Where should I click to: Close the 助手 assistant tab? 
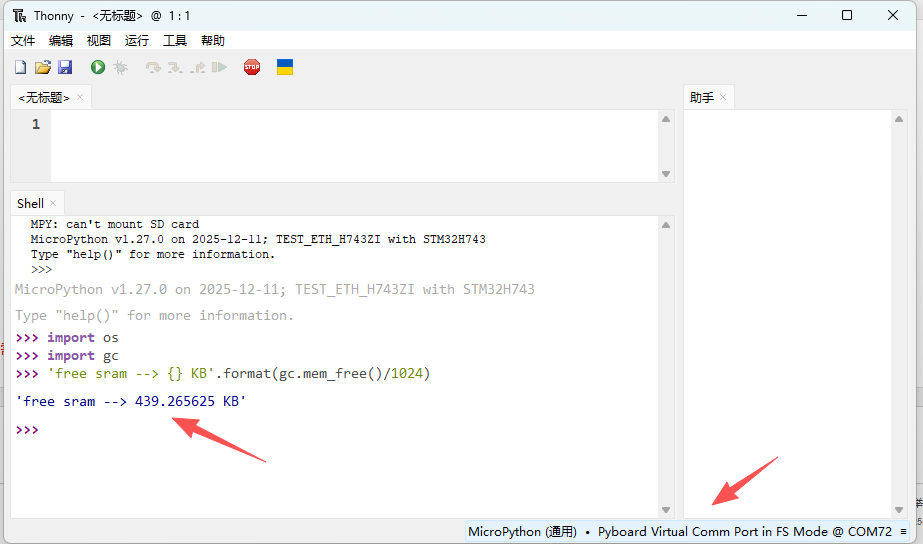click(724, 98)
